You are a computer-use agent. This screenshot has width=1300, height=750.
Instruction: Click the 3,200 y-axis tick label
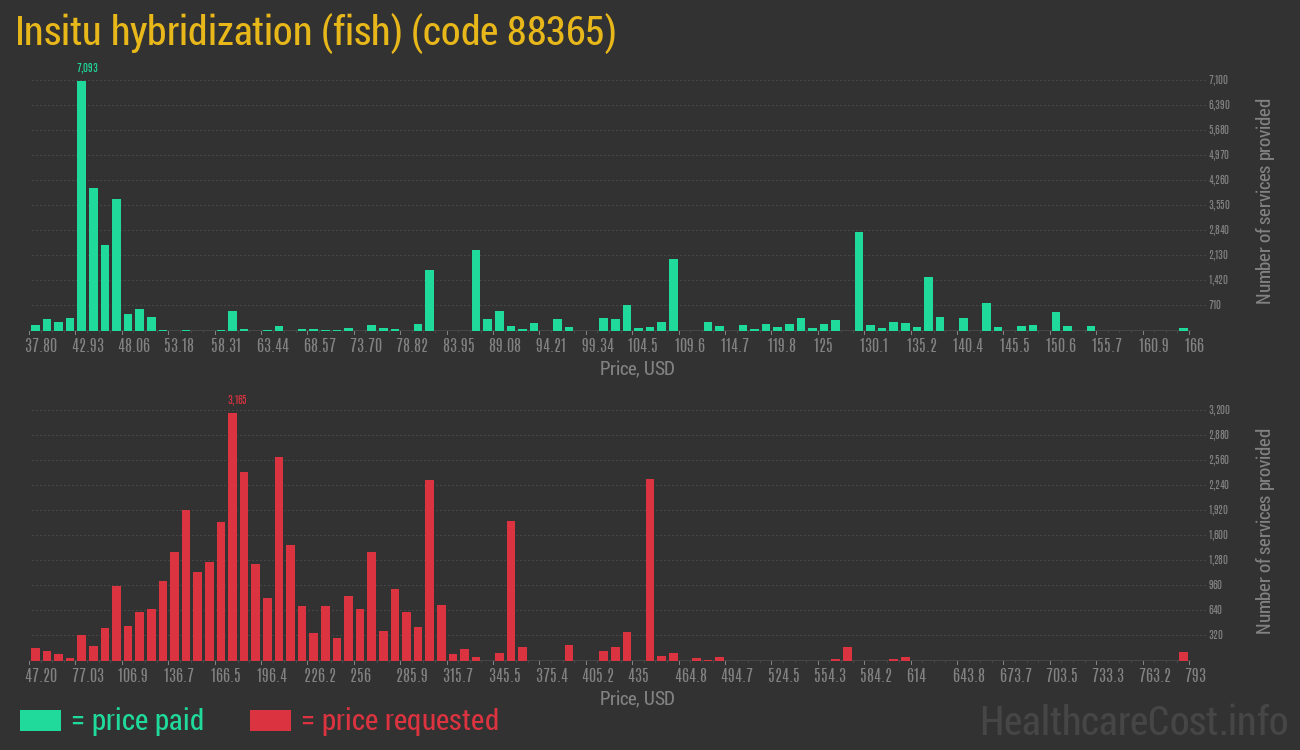[x=1218, y=410]
